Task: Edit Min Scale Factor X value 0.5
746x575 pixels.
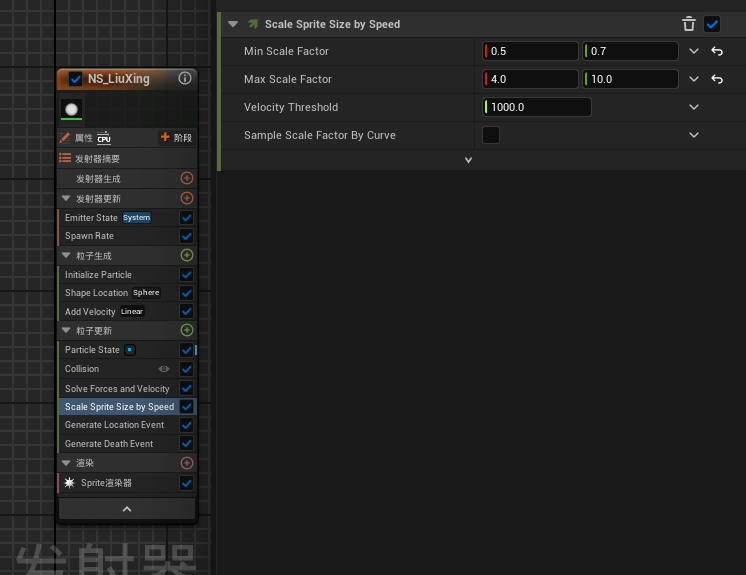Action: [x=530, y=51]
